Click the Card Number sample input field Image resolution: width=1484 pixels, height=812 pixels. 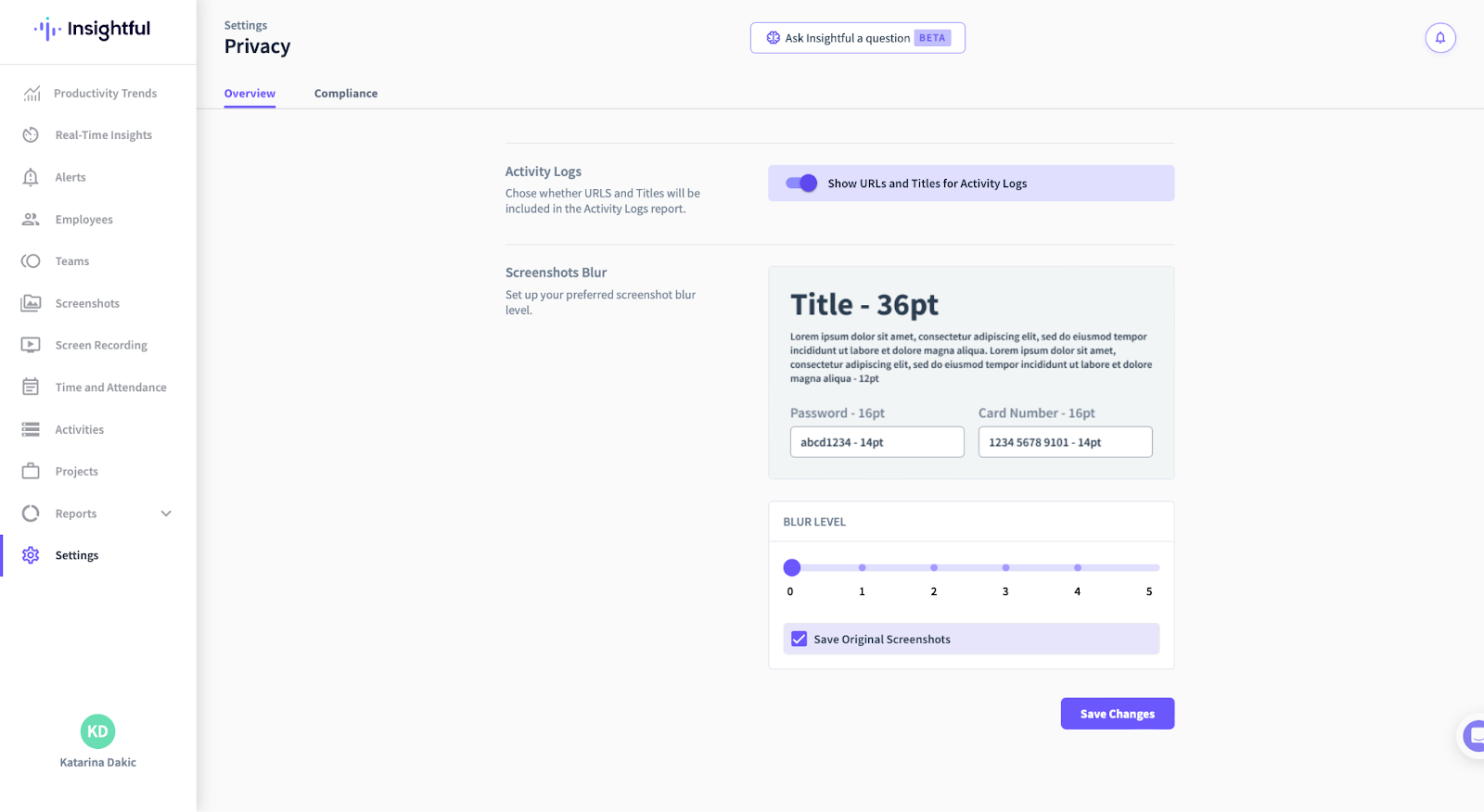[1066, 442]
